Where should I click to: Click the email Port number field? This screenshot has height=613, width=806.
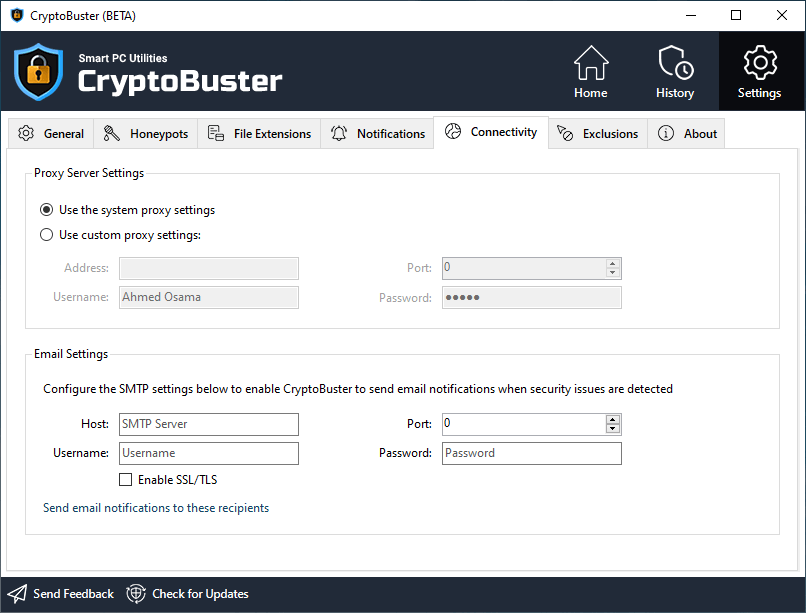[524, 424]
